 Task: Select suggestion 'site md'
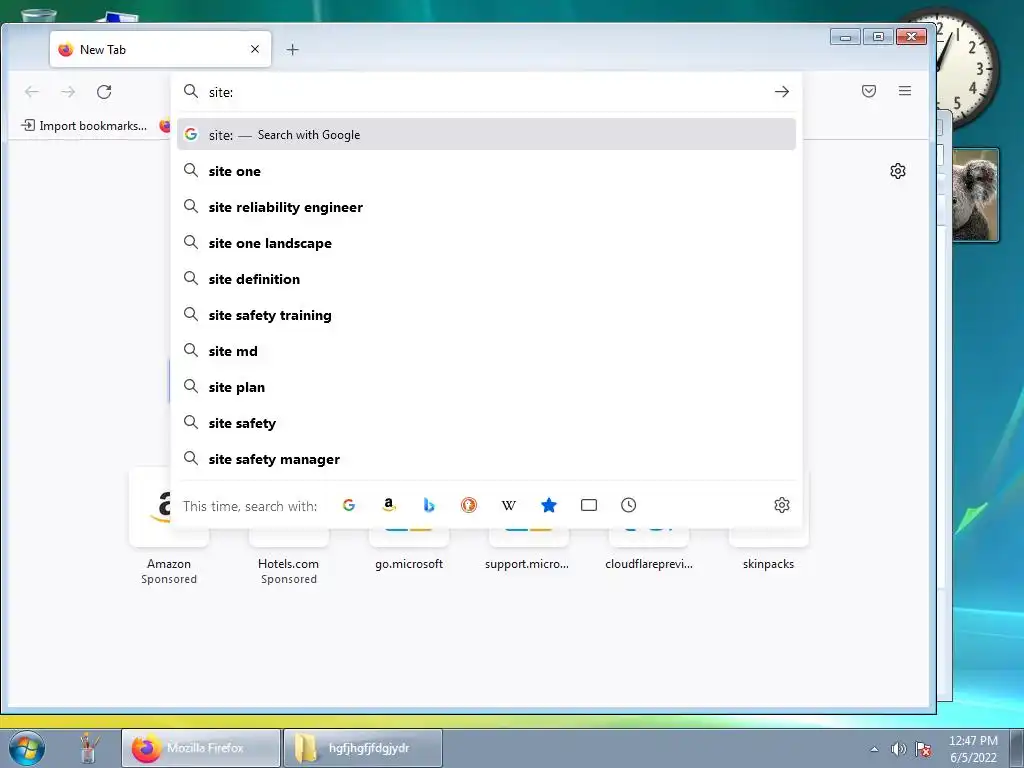[x=486, y=351]
